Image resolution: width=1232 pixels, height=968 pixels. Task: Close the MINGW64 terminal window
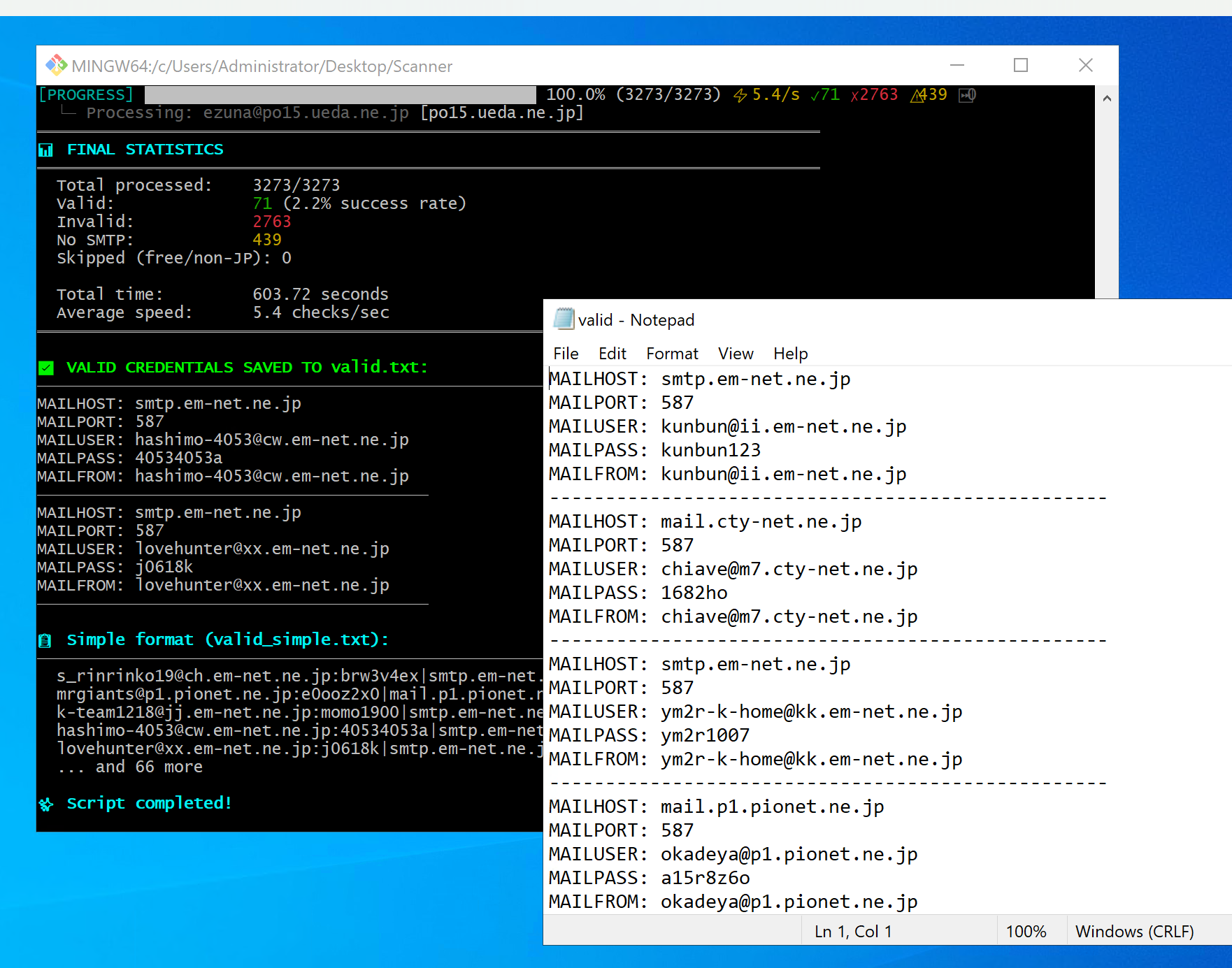1085,66
